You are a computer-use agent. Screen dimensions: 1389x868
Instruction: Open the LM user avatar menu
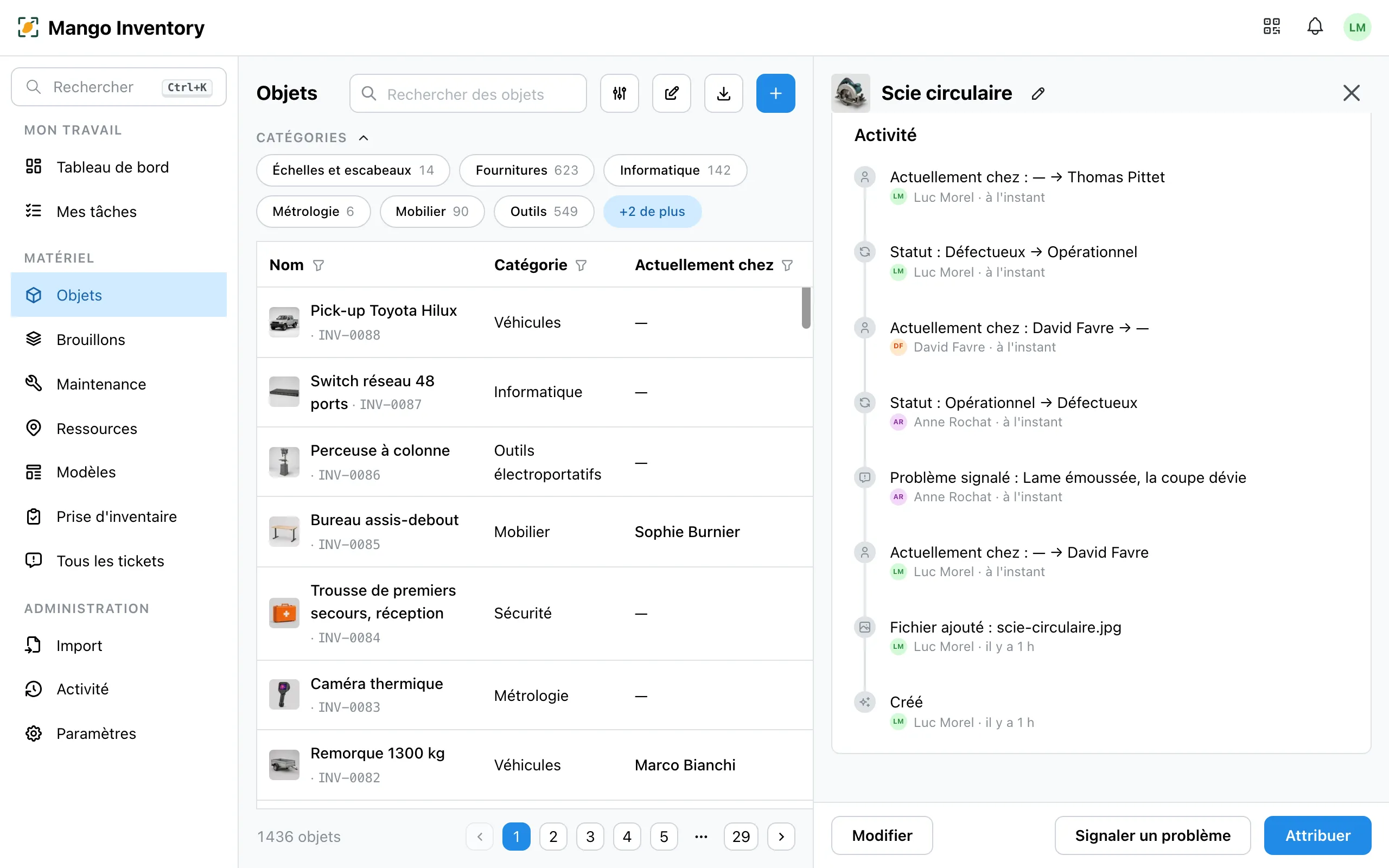(1357, 27)
